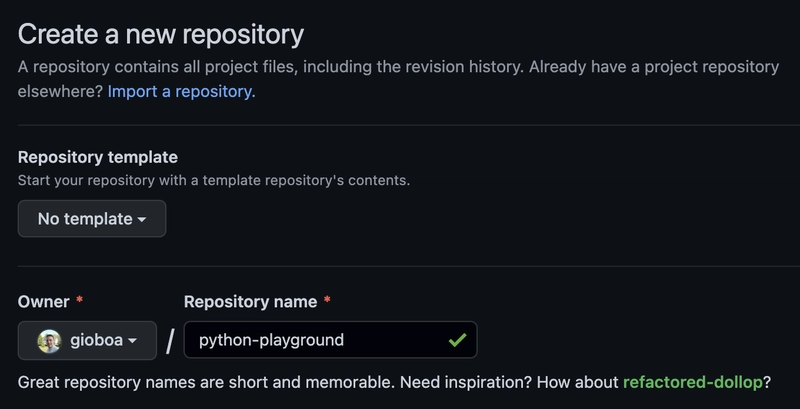Click the template description text below heading
Screen dimensions: 800x409
214,181
